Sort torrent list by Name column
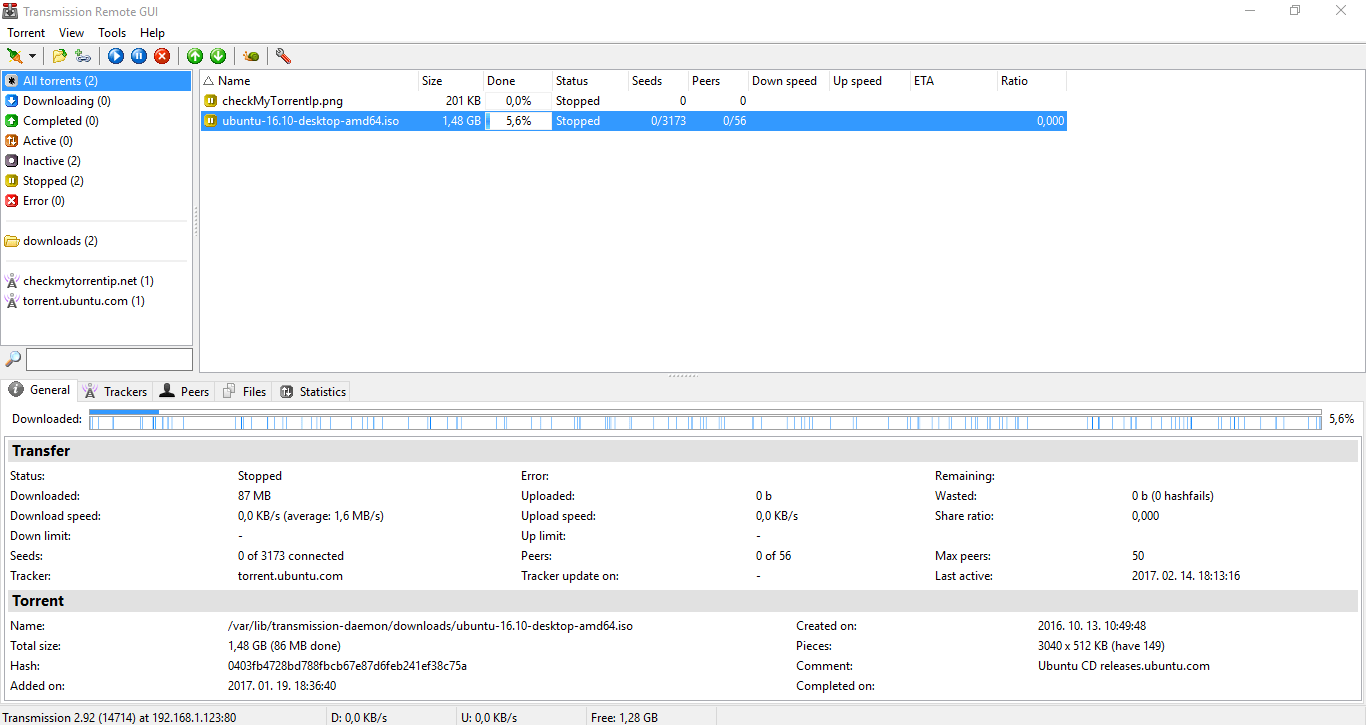Viewport: 1366px width, 725px height. click(x=308, y=81)
